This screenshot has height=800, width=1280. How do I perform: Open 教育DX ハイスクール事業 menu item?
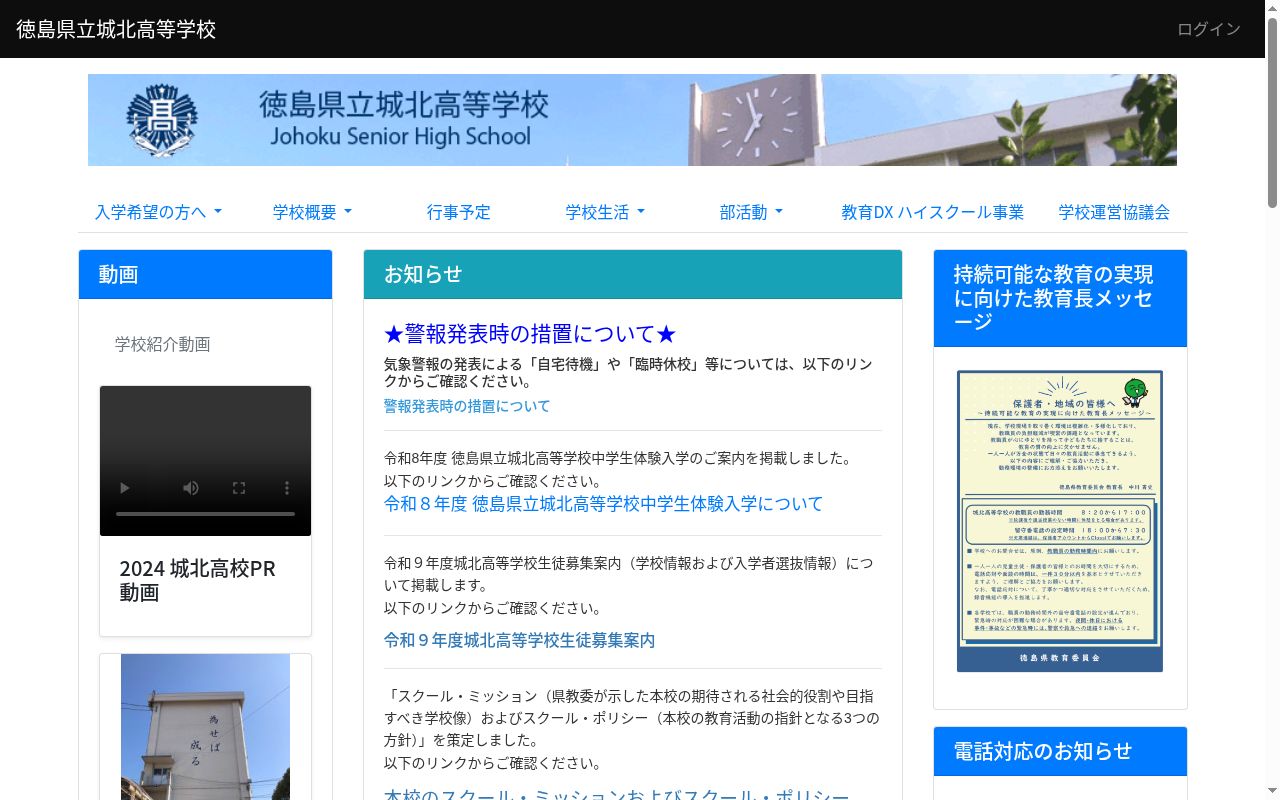[x=933, y=212]
